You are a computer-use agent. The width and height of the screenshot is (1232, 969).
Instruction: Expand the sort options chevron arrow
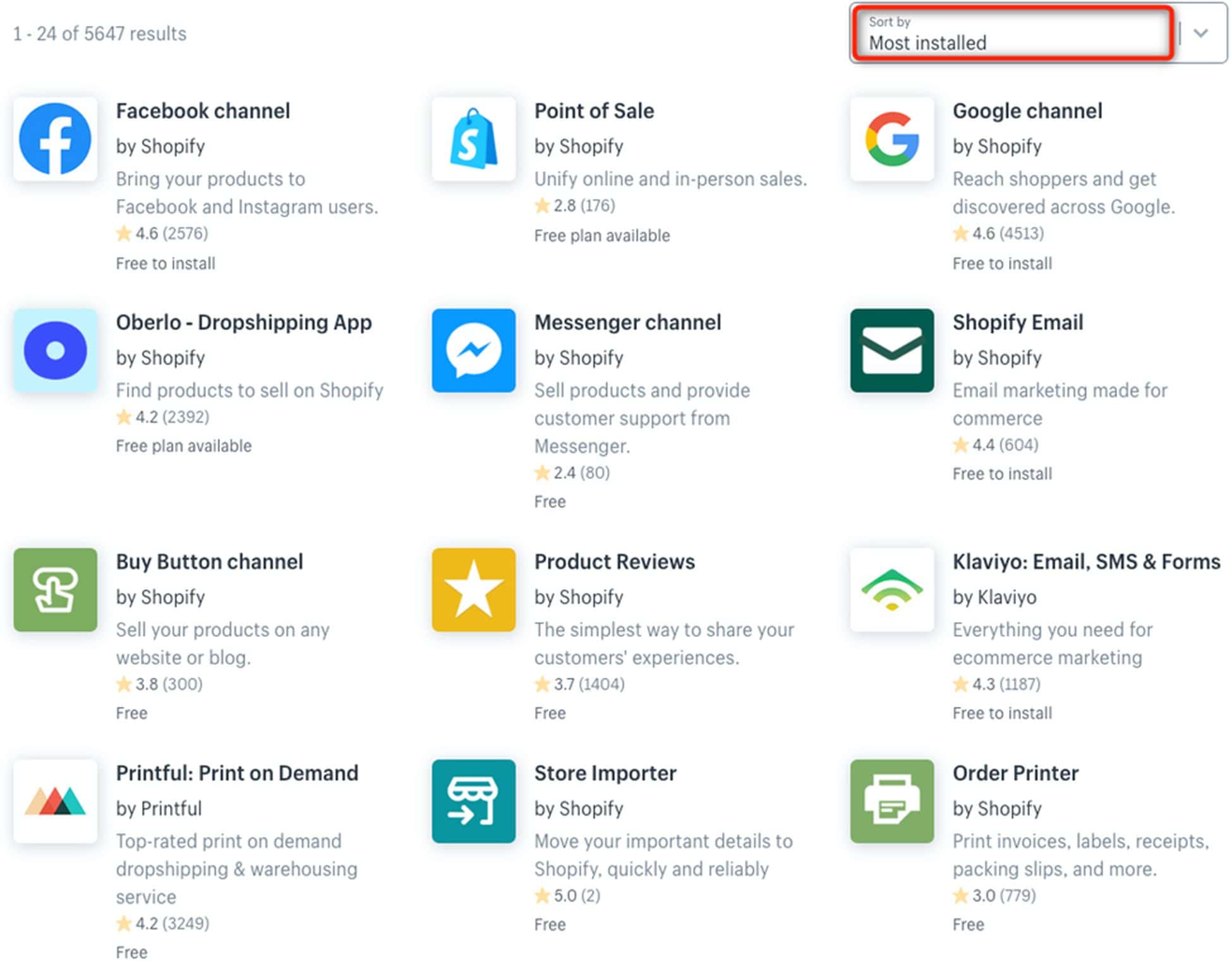[1199, 35]
